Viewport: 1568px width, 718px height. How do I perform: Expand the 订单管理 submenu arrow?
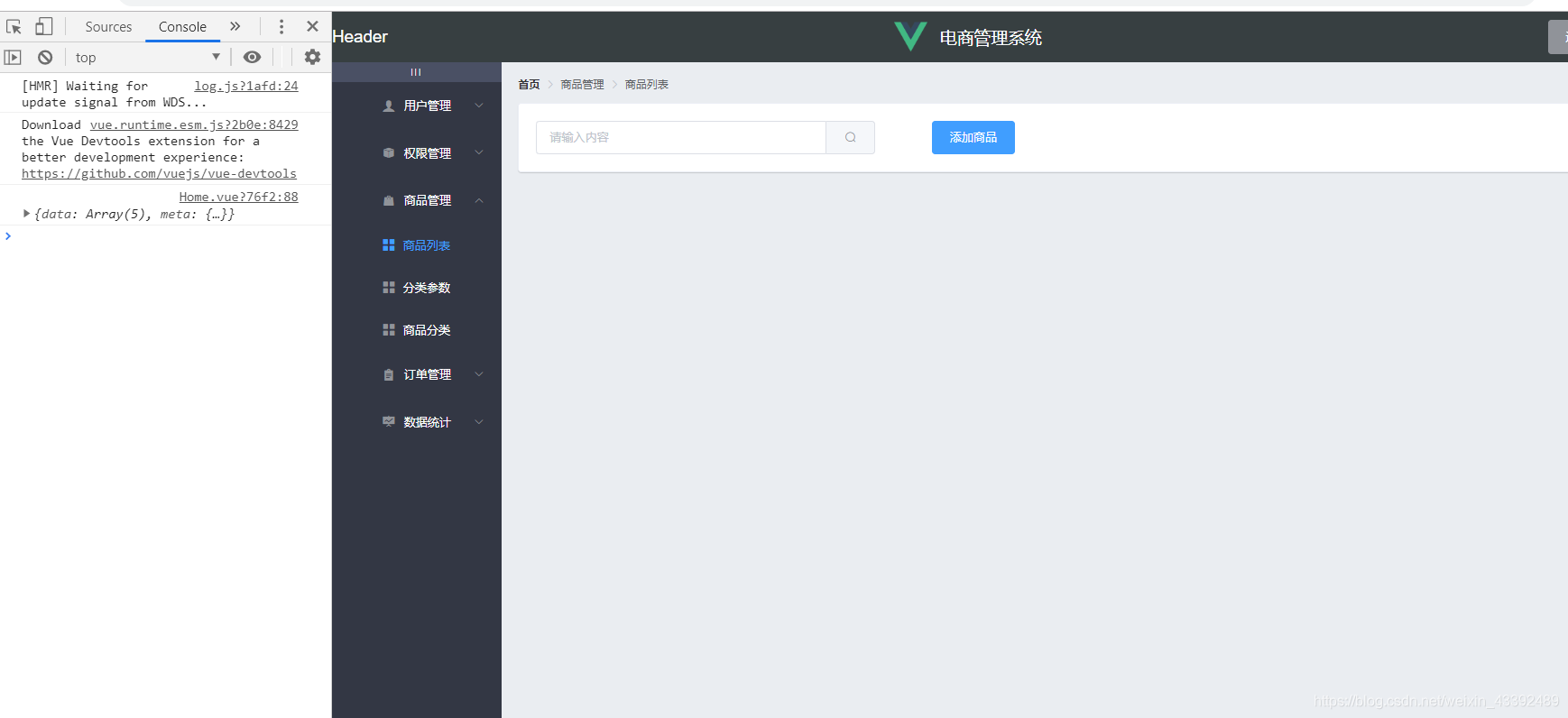(x=479, y=373)
